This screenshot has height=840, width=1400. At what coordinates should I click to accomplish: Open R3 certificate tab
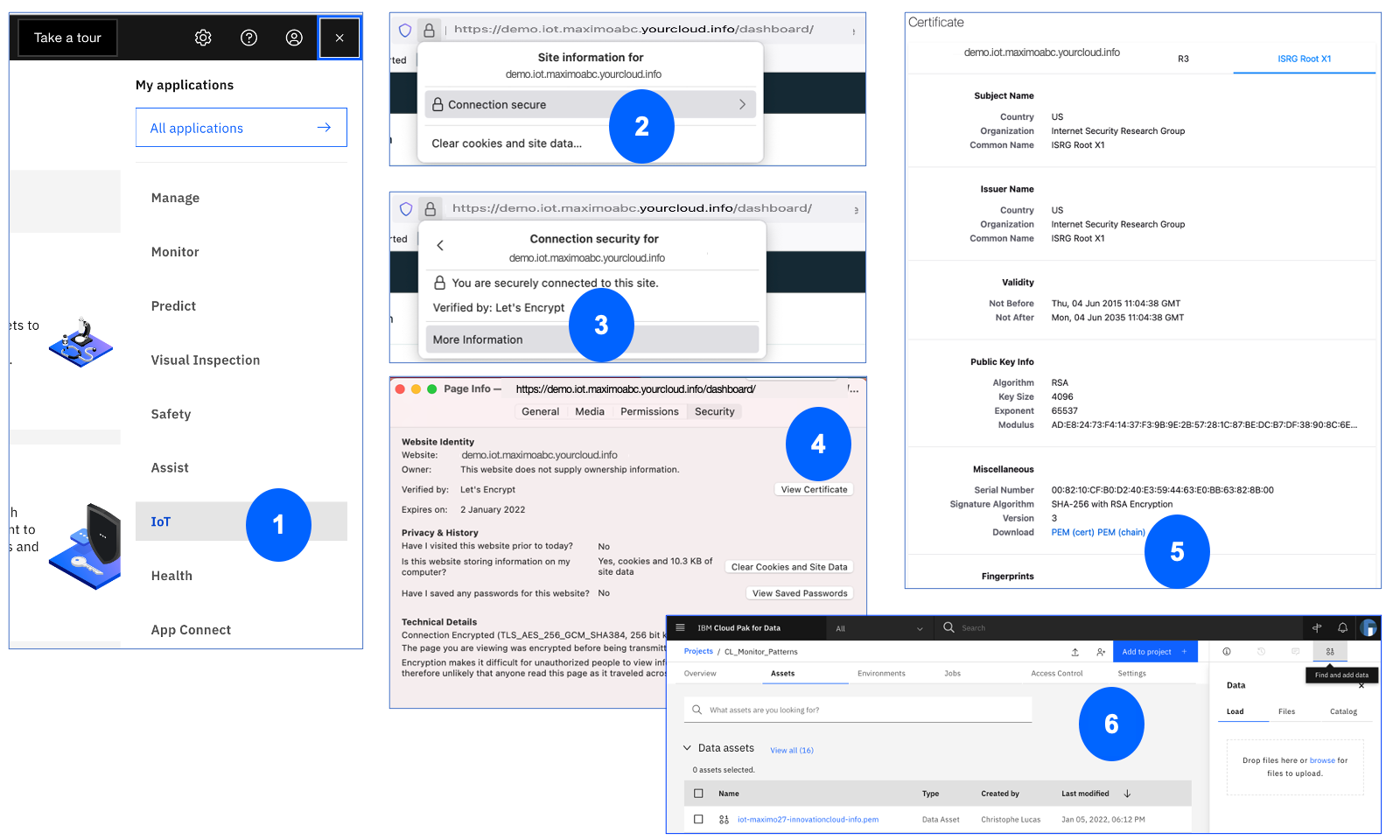coord(1183,59)
